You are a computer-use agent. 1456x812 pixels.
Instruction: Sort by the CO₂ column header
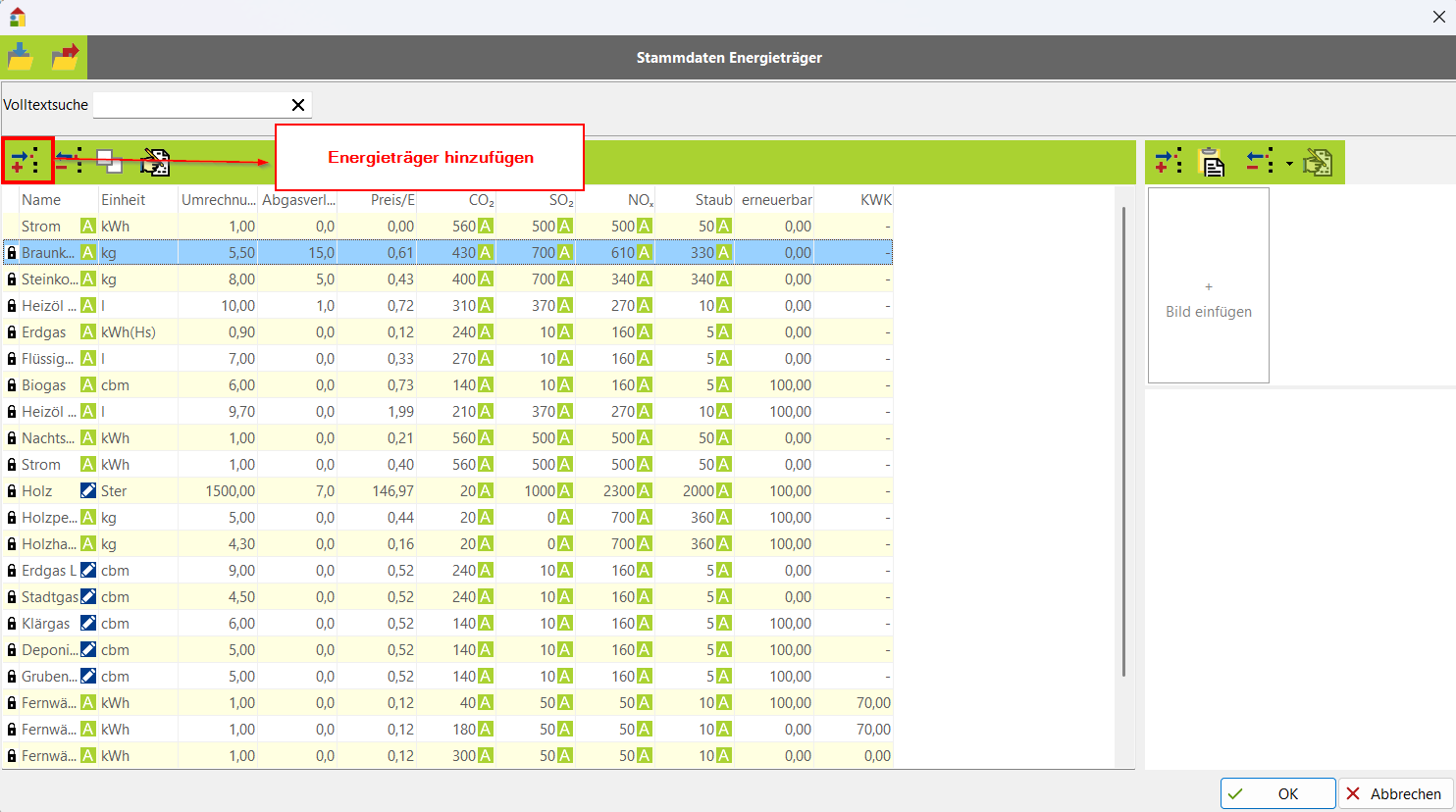(481, 200)
